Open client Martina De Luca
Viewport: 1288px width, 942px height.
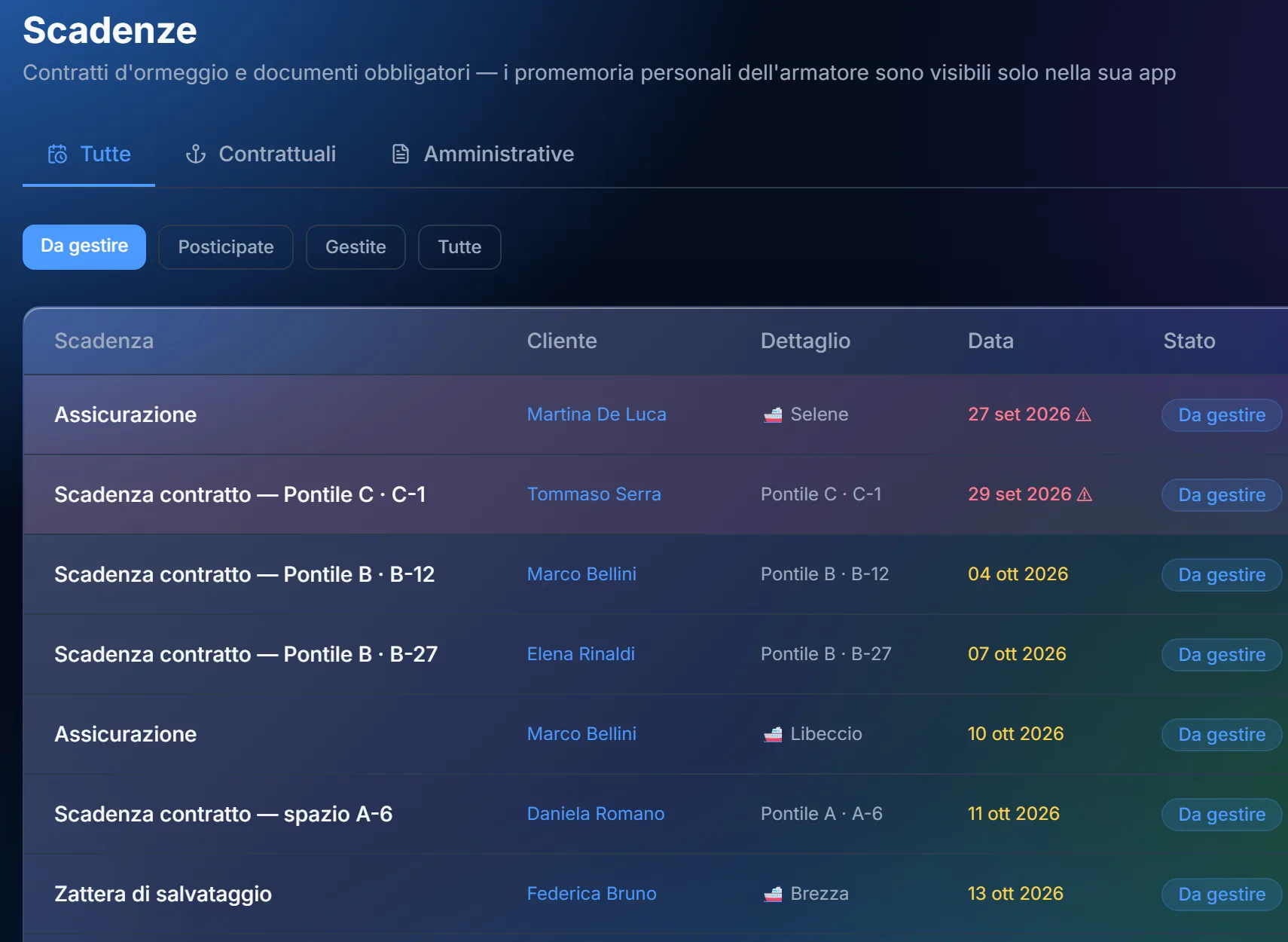tap(597, 414)
